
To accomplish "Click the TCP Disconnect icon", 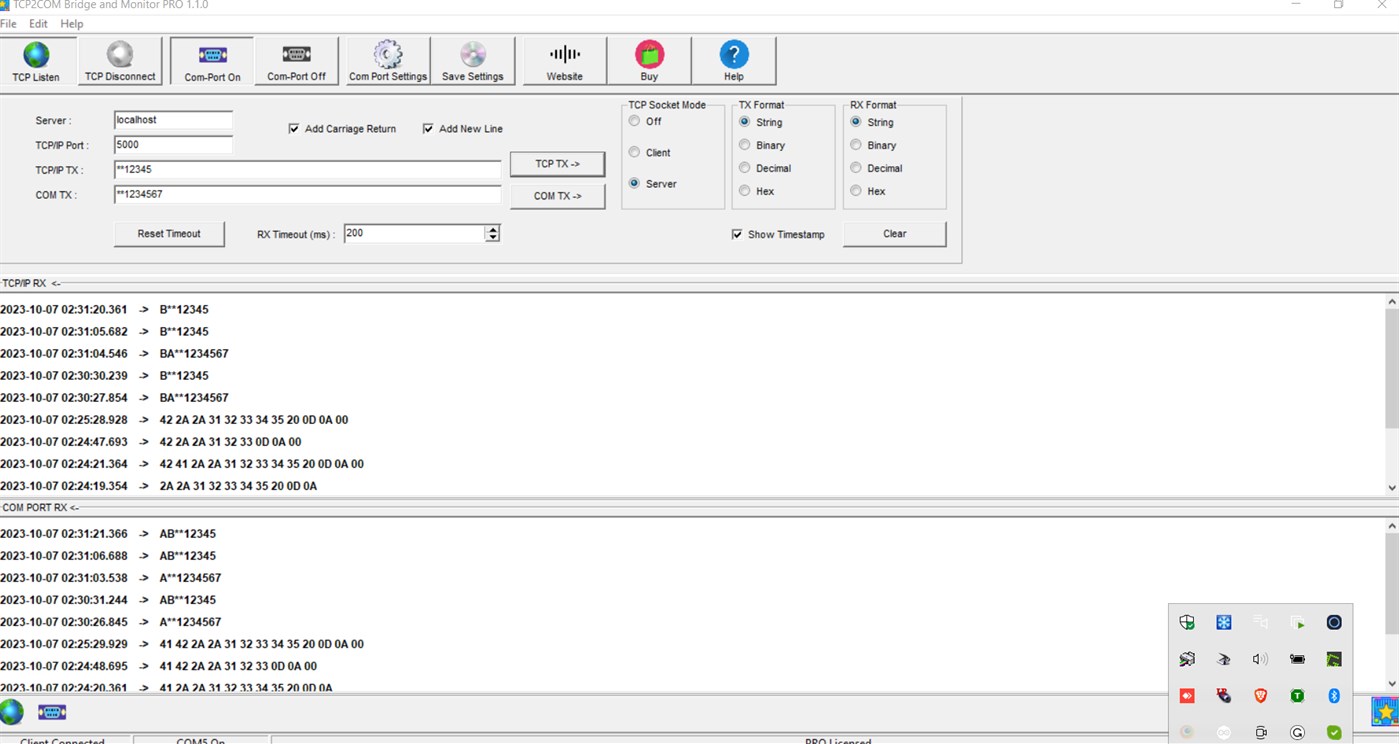I will pos(119,55).
